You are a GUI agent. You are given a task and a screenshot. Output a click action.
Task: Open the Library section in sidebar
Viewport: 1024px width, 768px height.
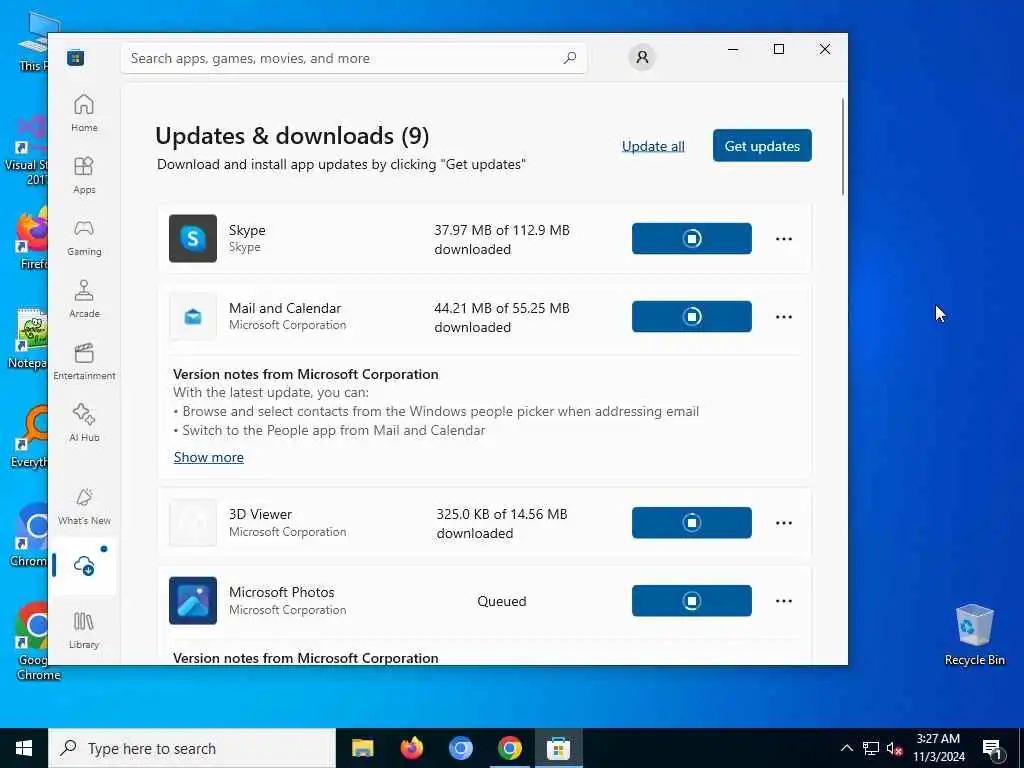[84, 630]
